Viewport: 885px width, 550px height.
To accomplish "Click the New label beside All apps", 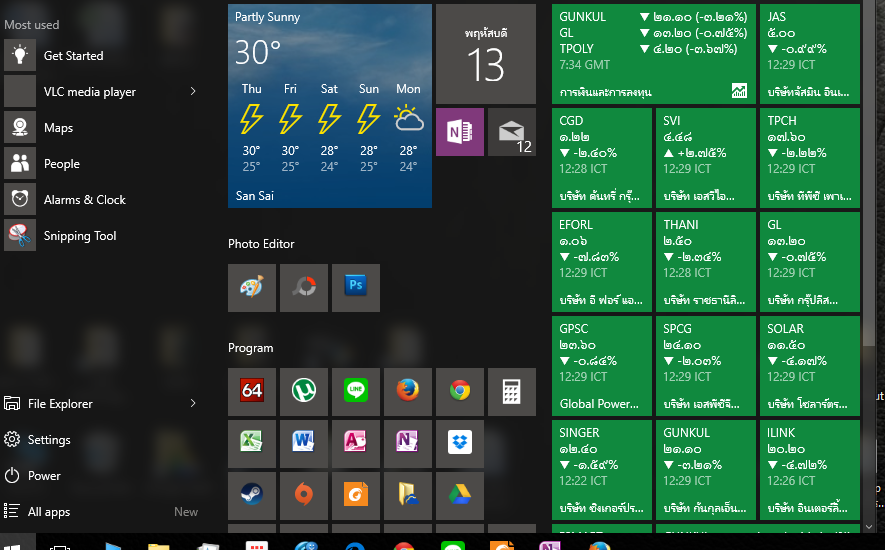I will 186,512.
